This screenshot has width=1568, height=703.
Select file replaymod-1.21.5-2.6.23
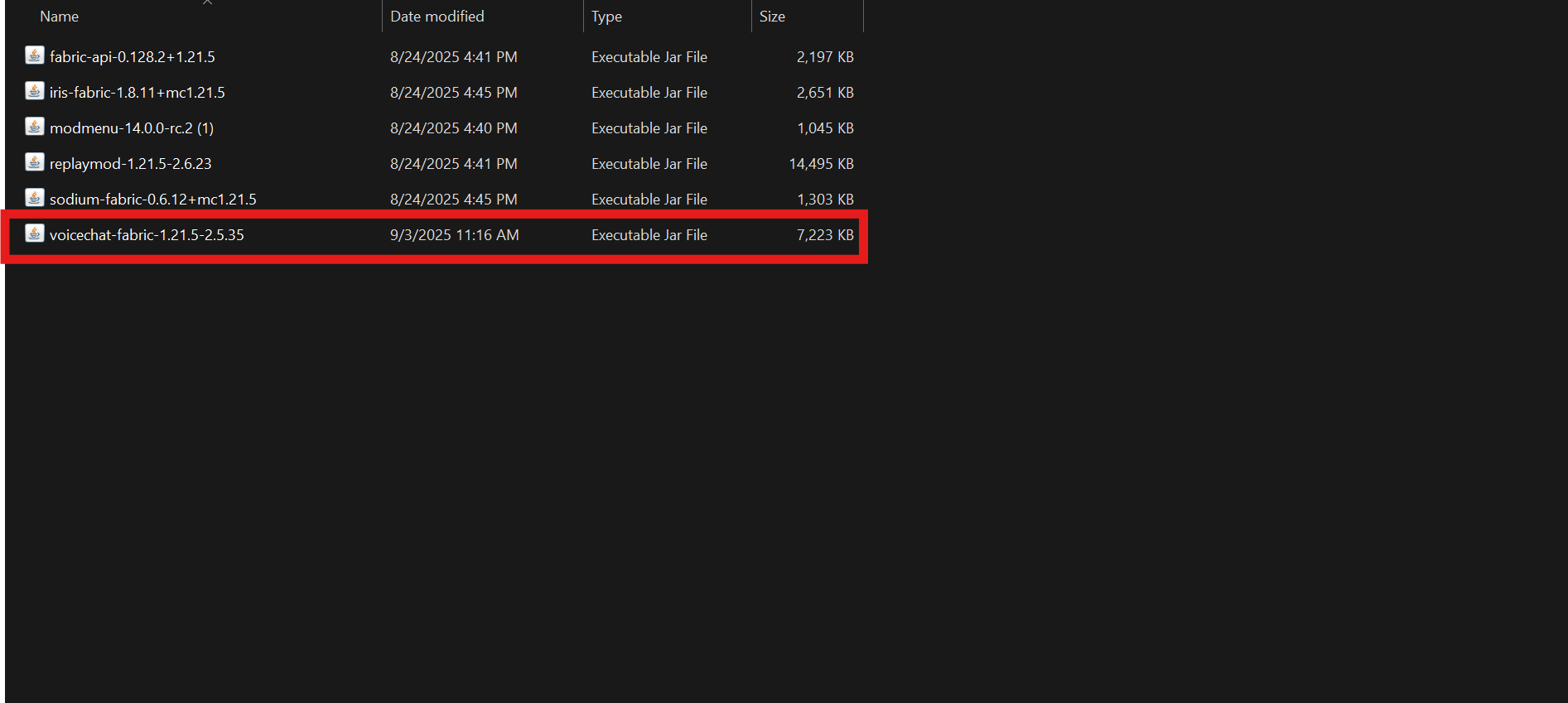point(131,164)
